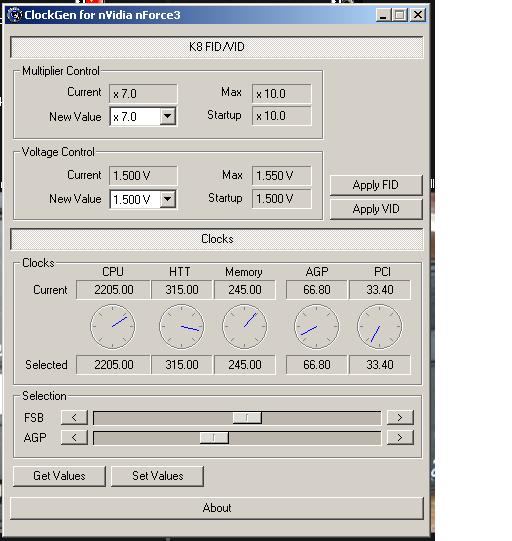512x541 pixels.
Task: Click the HTT clock gauge dial
Action: [181, 326]
